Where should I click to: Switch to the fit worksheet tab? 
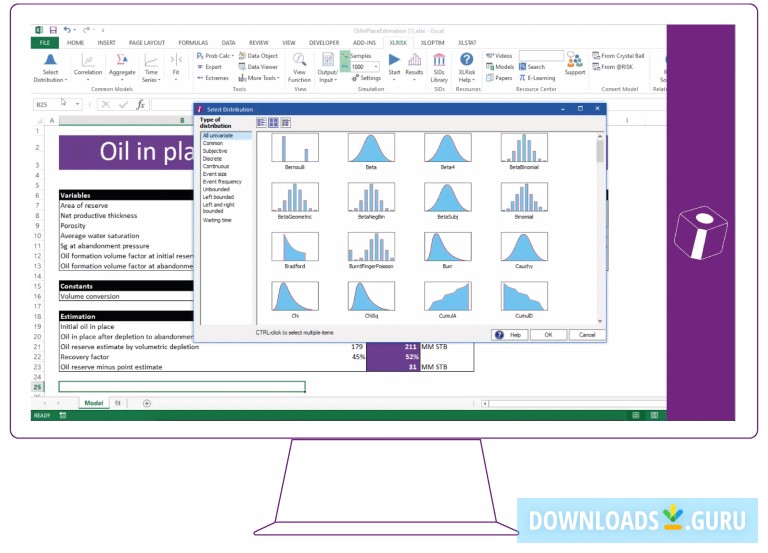[x=118, y=403]
